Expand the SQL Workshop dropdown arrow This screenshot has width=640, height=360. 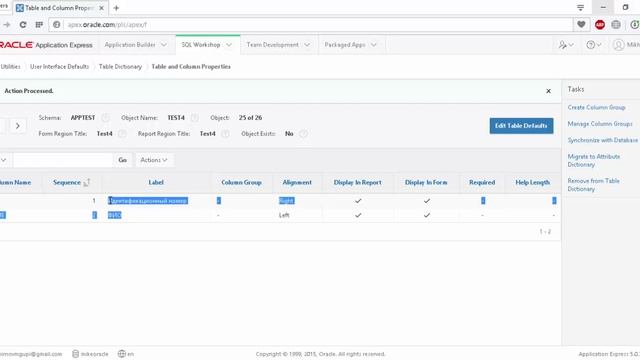[x=229, y=45]
